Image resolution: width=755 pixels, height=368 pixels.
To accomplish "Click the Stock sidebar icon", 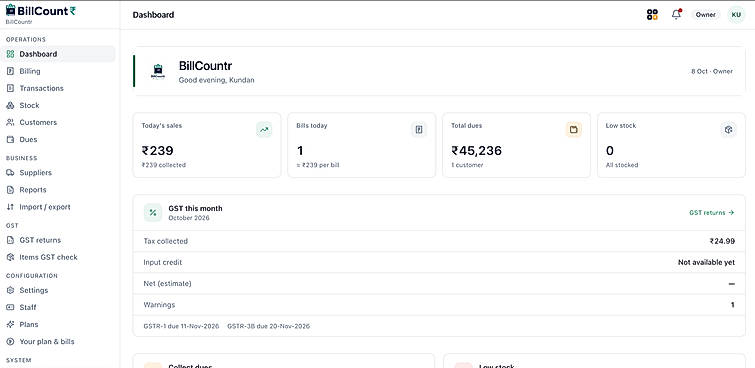I will point(10,105).
